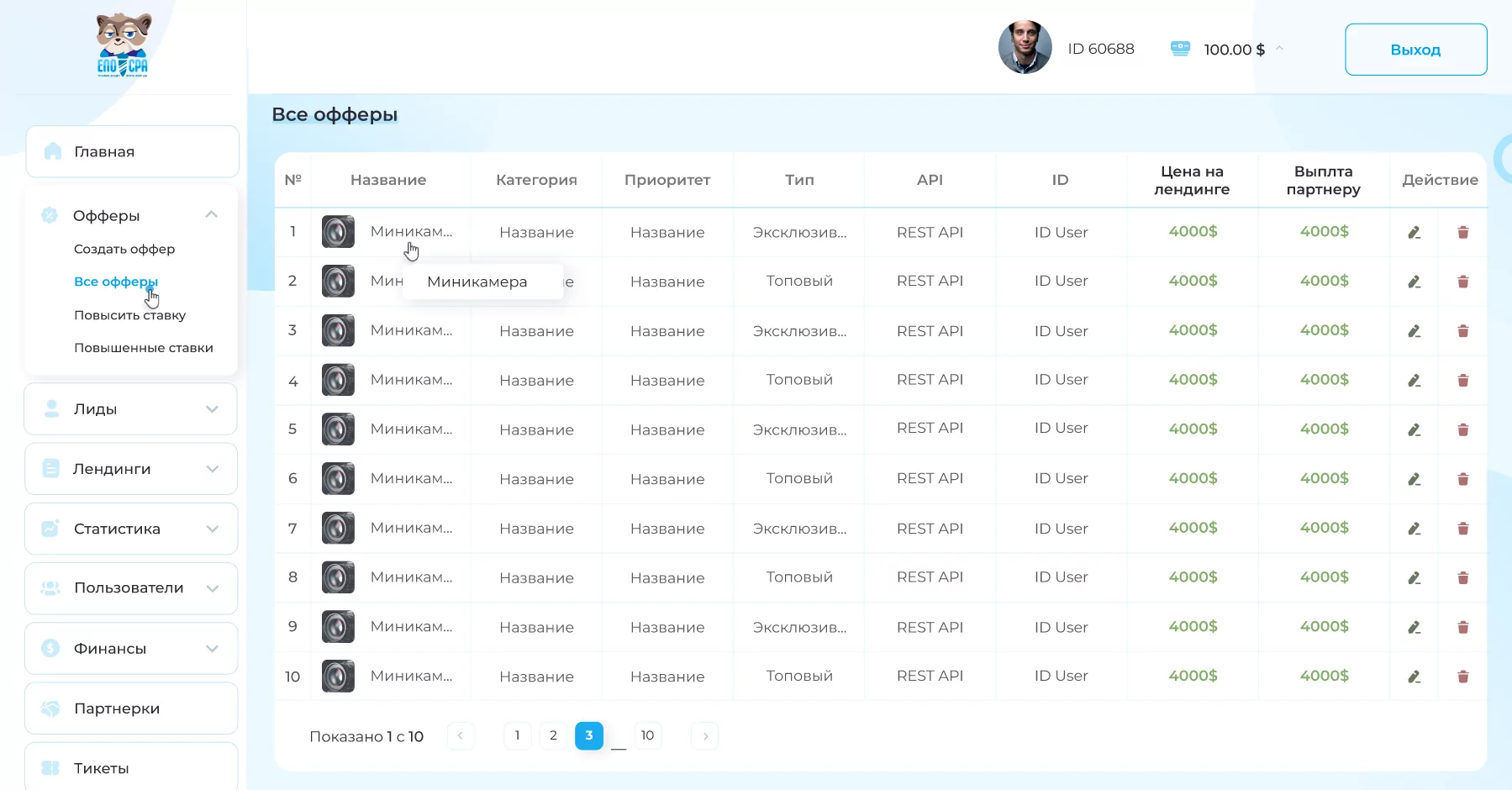Open Тикеты in the sidebar
Screen dimensions: 1512x790
pos(131,766)
